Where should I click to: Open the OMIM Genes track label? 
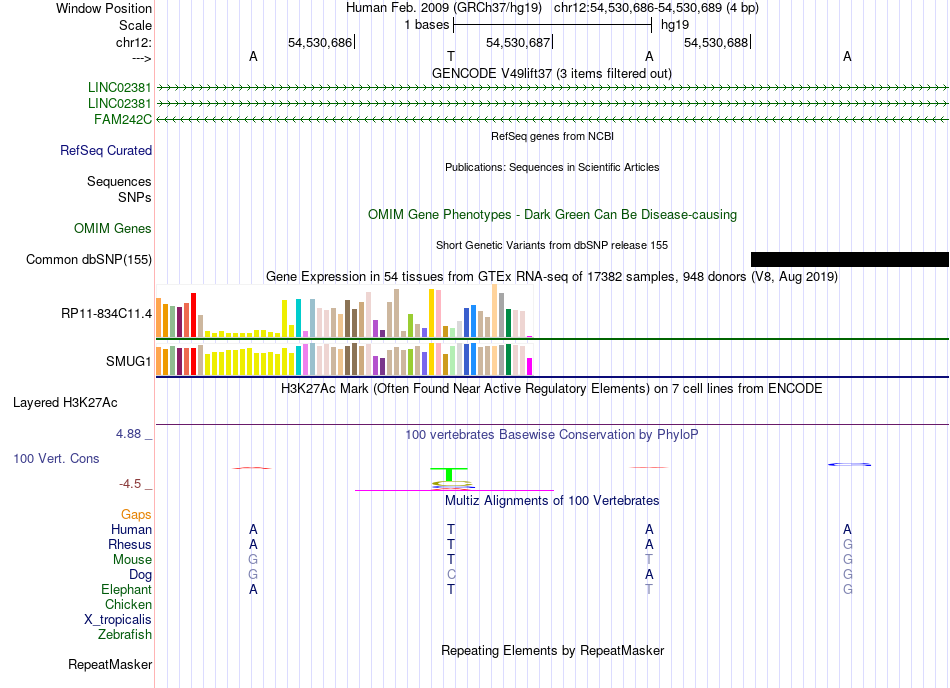[x=112, y=228]
